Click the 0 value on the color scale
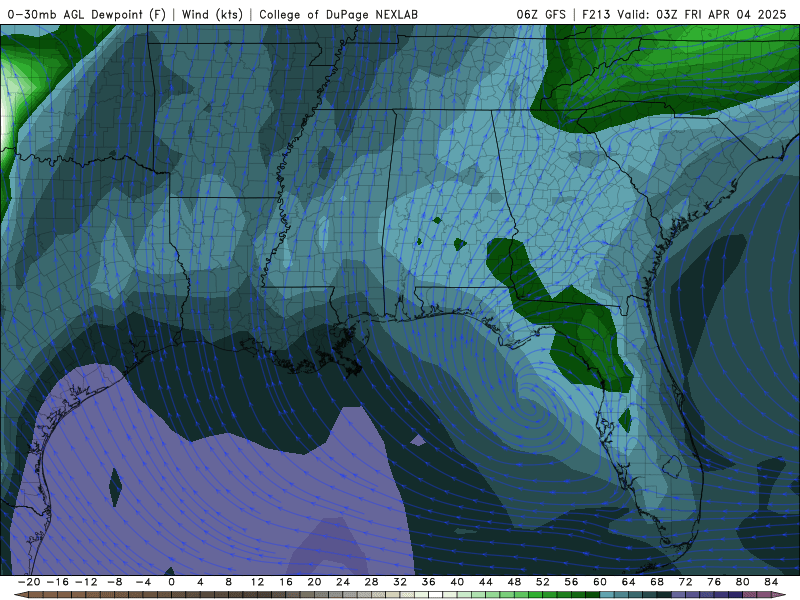This screenshot has height=600, width=800. [x=171, y=582]
